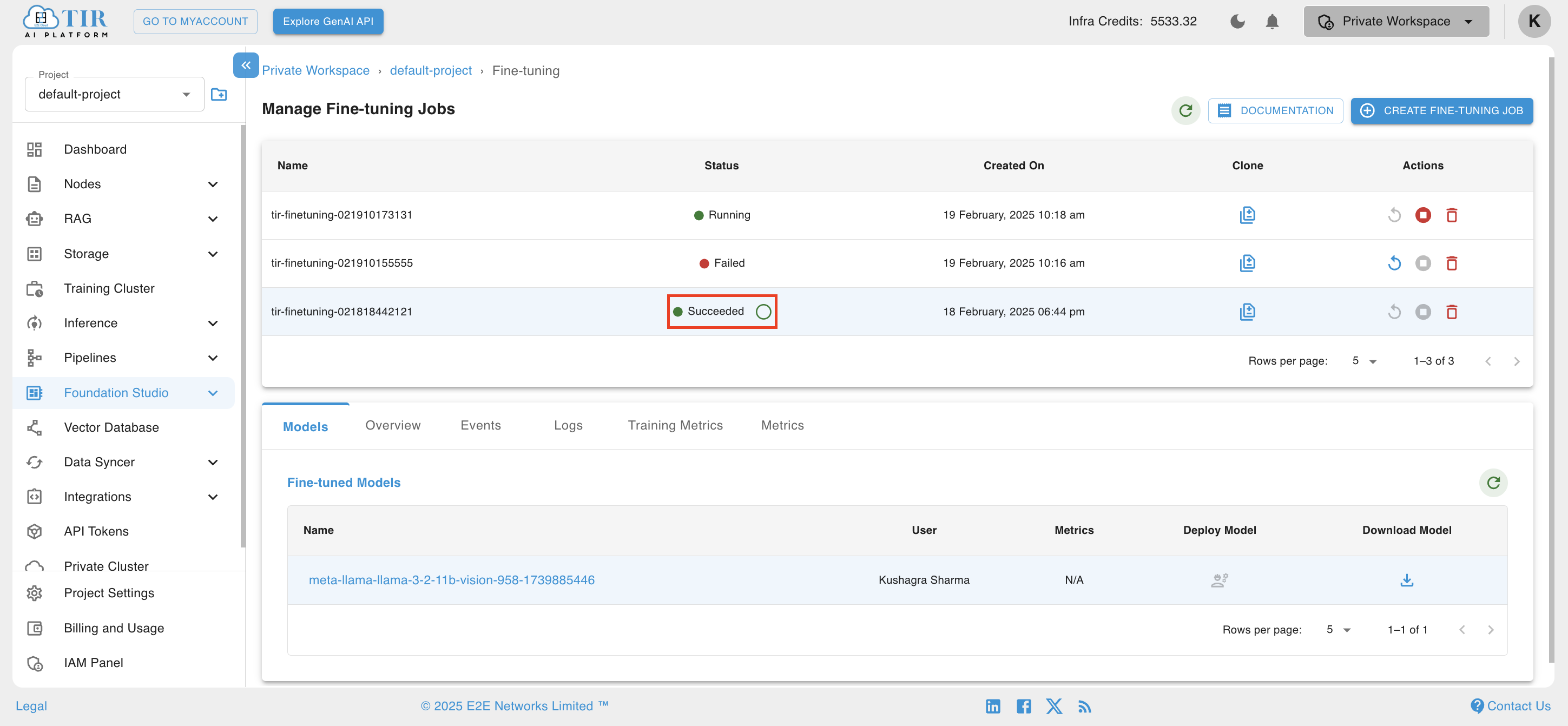1568x726 pixels.
Task: Switch to the Overview tab
Action: click(393, 425)
